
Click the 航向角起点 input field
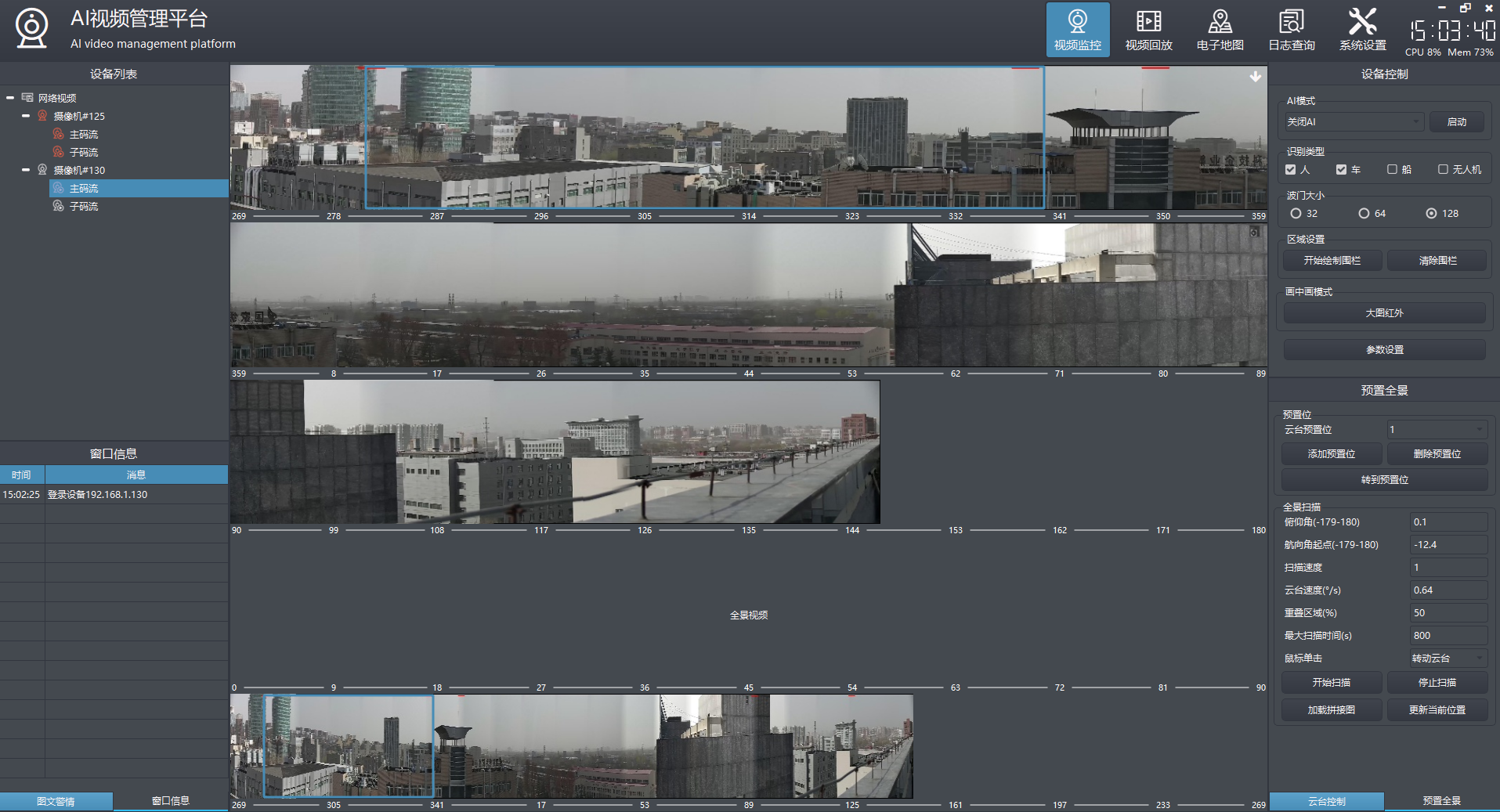coord(1448,545)
